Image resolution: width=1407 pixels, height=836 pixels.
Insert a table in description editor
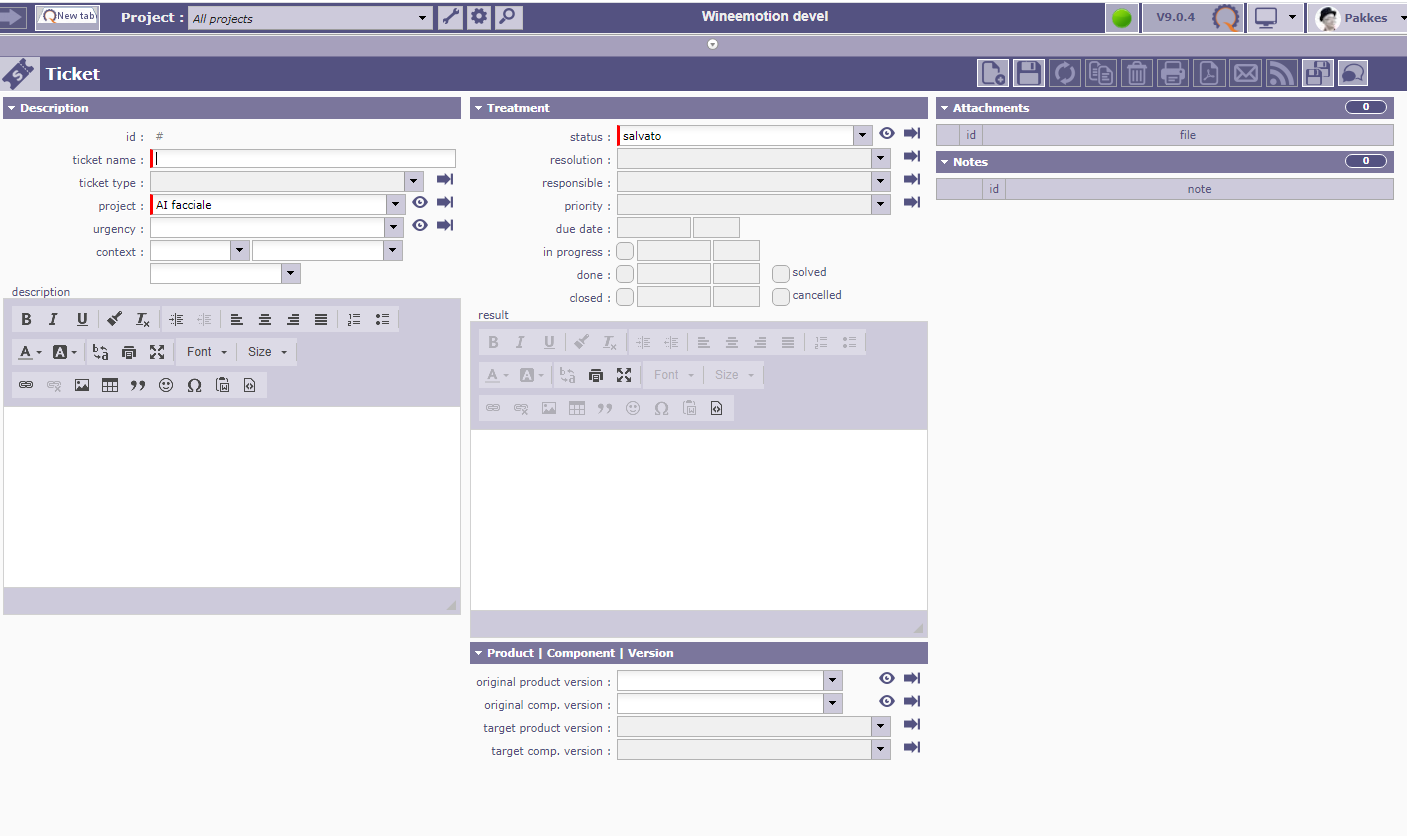110,385
